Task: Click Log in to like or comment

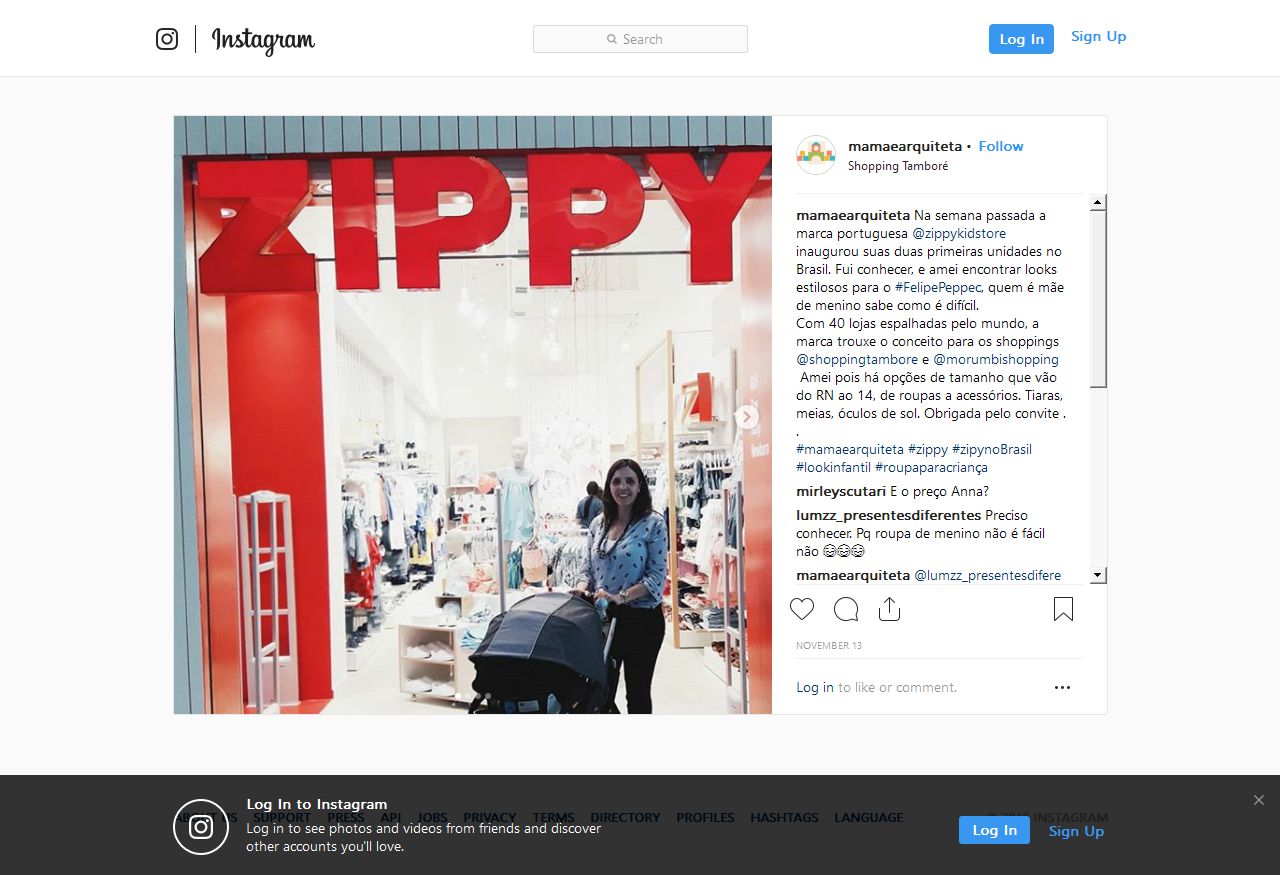Action: [x=815, y=687]
